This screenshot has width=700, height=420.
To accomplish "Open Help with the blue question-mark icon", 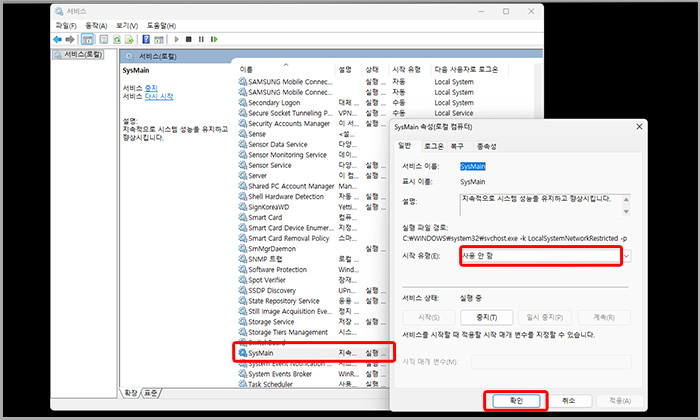I will (146, 40).
